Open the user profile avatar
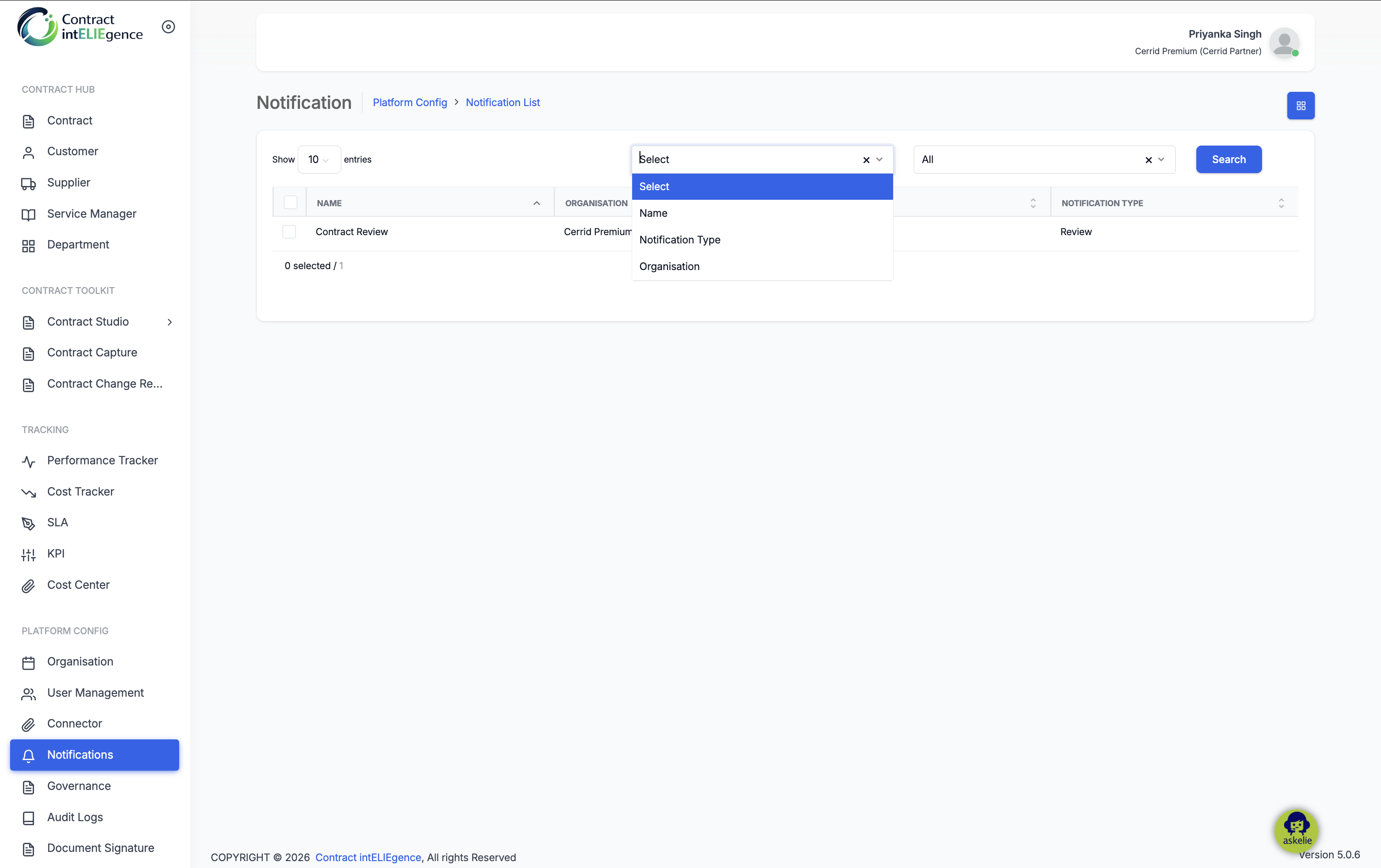Image resolution: width=1381 pixels, height=868 pixels. (x=1284, y=42)
